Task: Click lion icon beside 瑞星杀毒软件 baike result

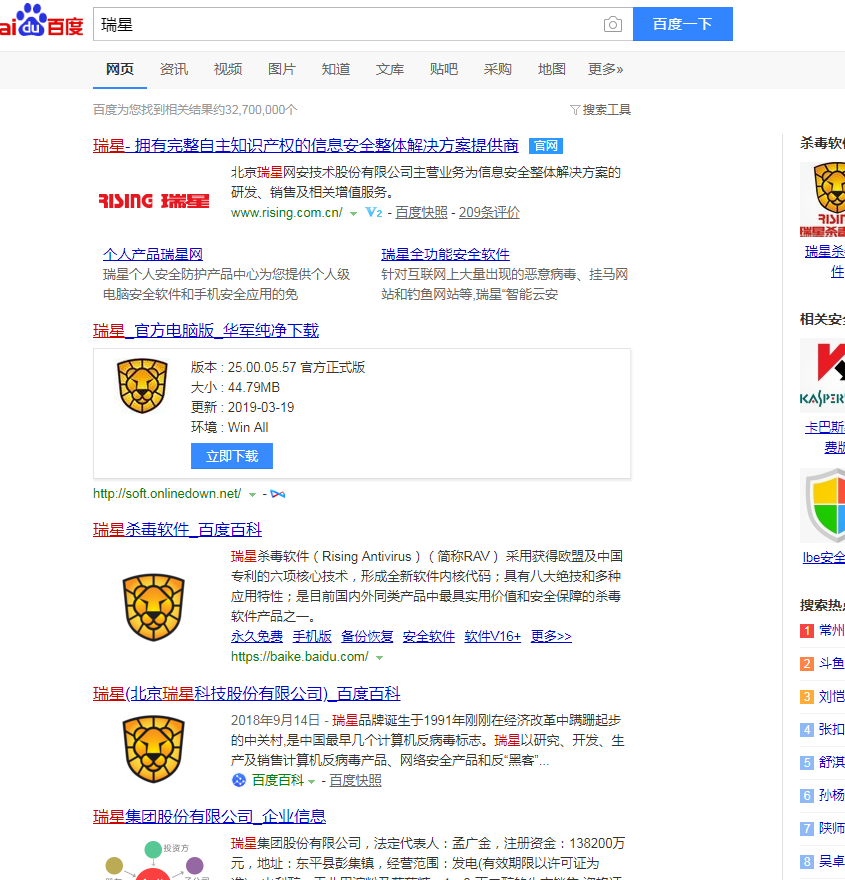Action: (154, 607)
